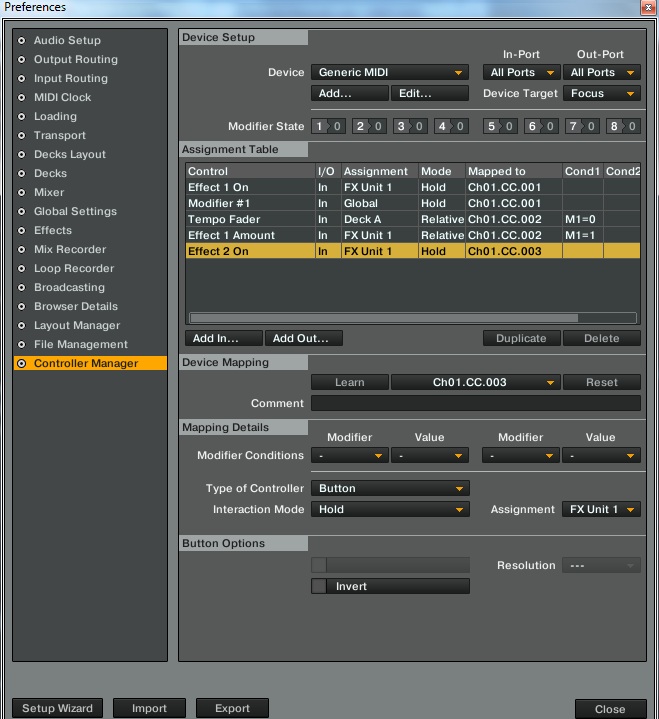The height and width of the screenshot is (719, 659).
Task: Click Modifier State 1 indicator
Action: (328, 126)
